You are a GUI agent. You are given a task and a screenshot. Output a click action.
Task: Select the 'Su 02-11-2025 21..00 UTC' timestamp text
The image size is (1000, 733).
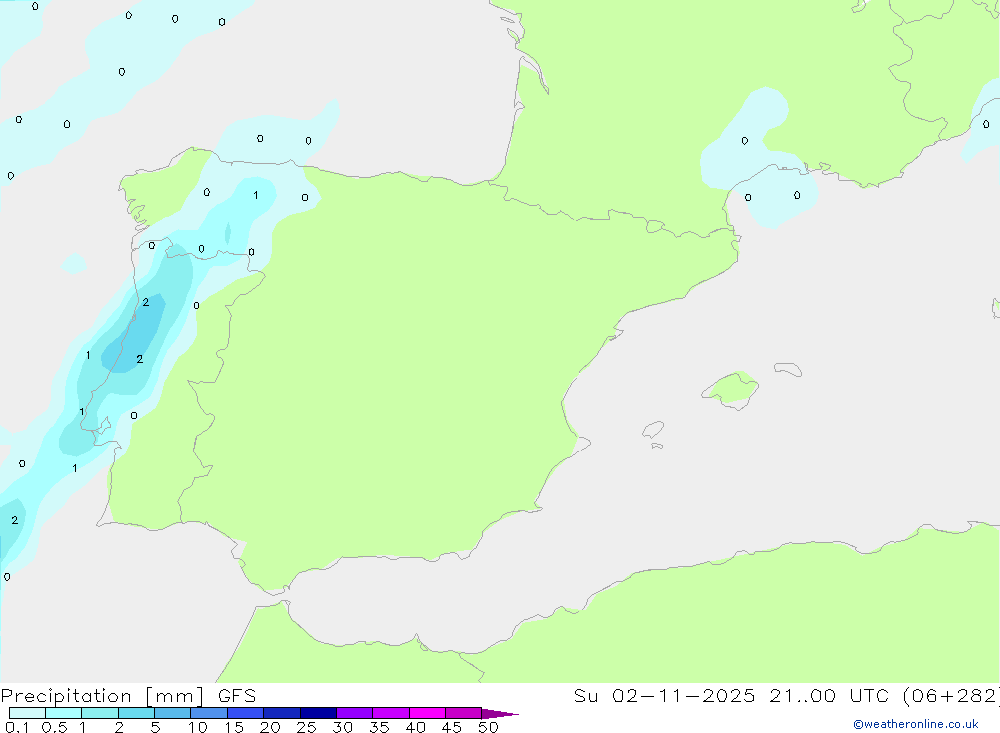(731, 695)
